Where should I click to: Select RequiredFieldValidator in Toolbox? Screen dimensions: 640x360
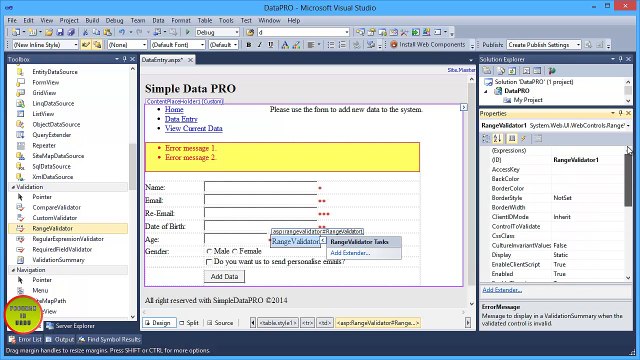pyautogui.click(x=62, y=249)
